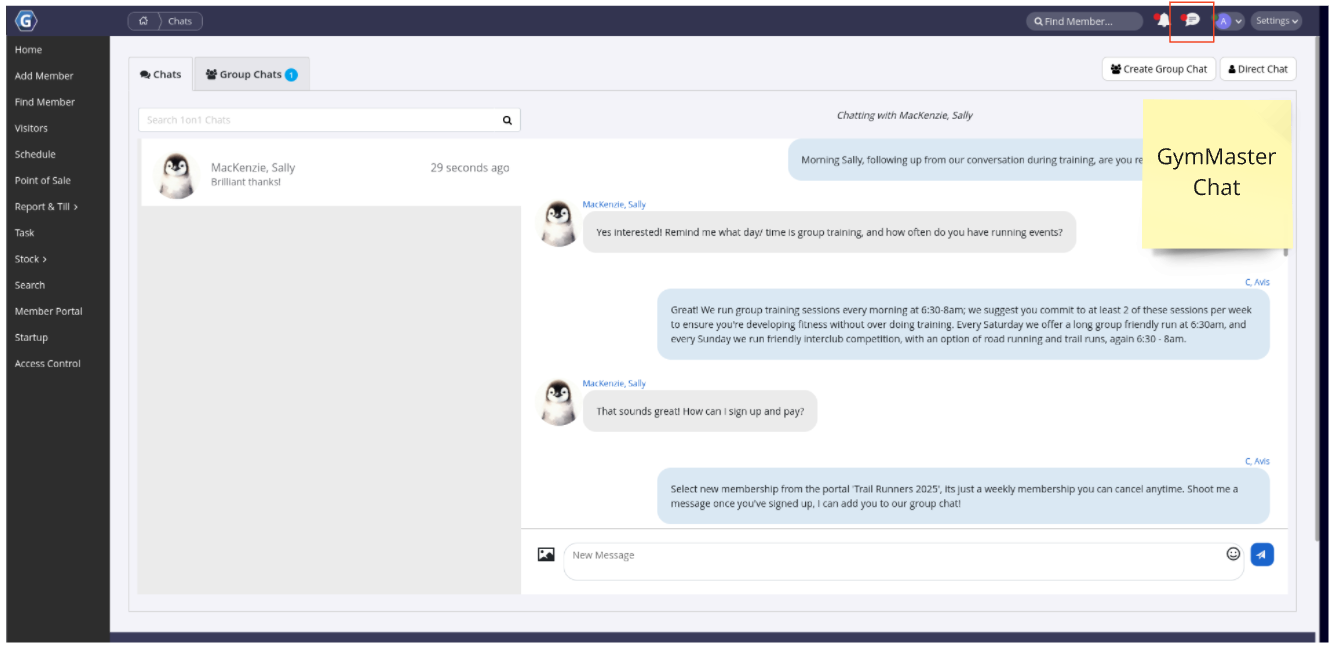Expand the Stock submenu

[30, 259]
